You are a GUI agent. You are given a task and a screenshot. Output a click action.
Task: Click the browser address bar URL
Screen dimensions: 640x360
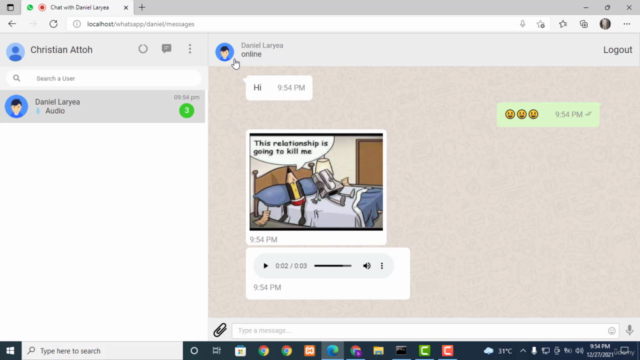[140, 24]
